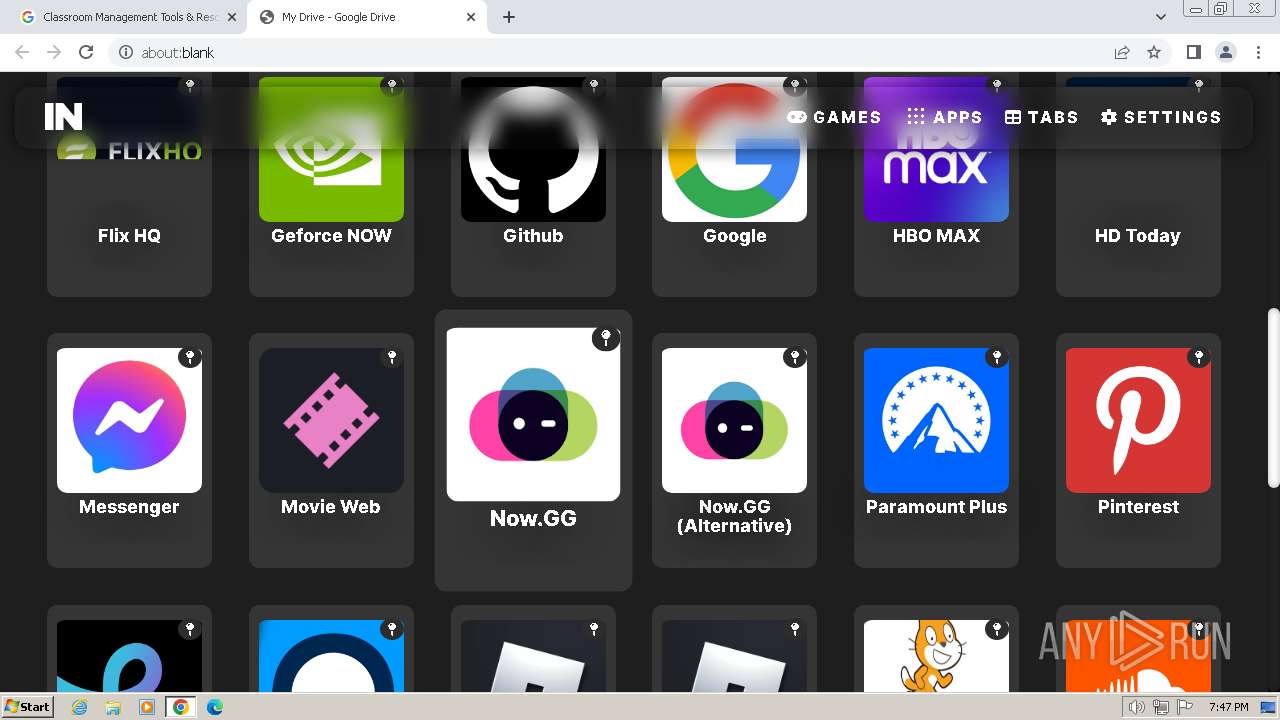This screenshot has height=720, width=1280.
Task: Open the Windows Start menu
Action: click(28, 706)
